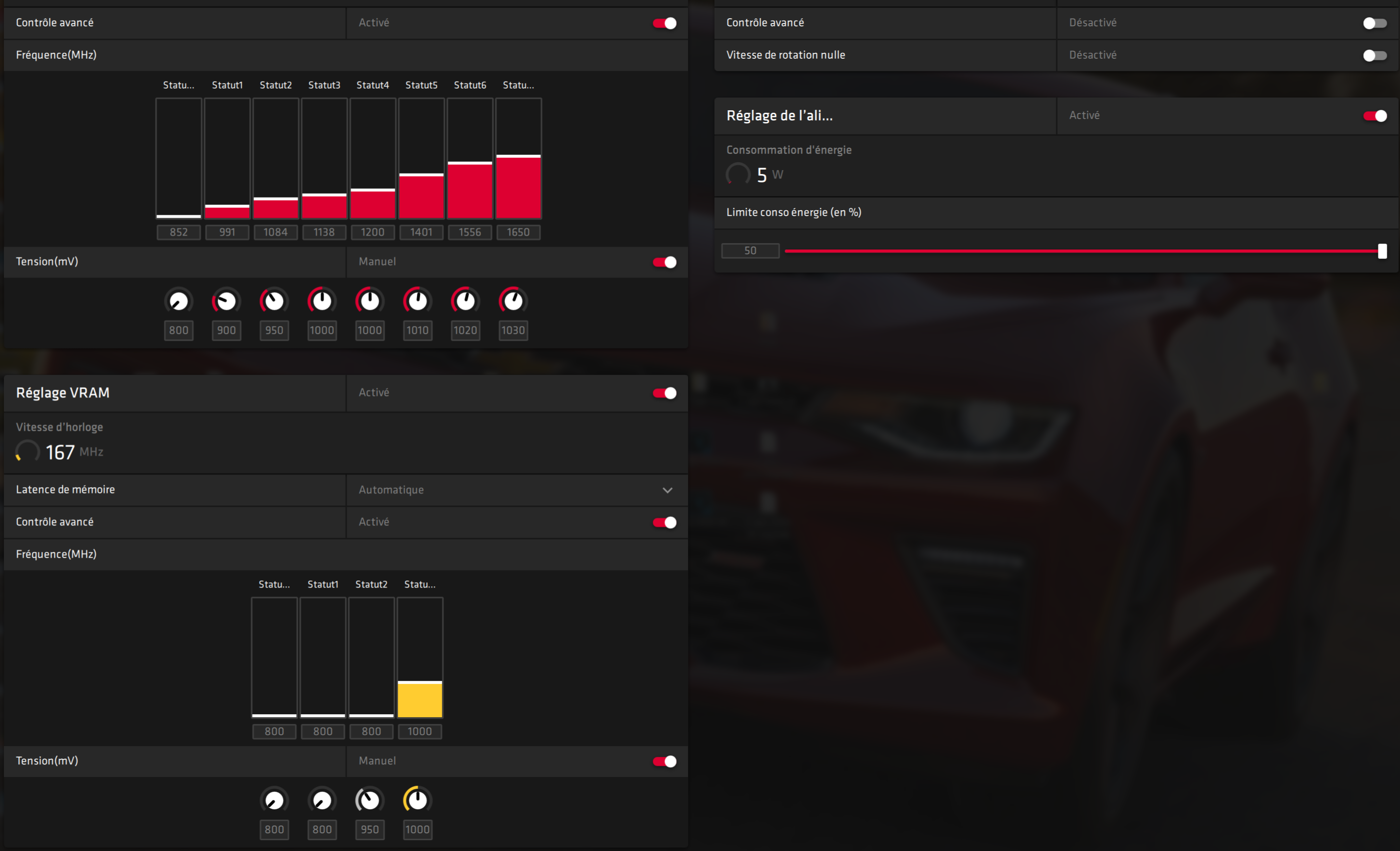Click the 1650 frequency value field
This screenshot has width=1400, height=851.
518,232
